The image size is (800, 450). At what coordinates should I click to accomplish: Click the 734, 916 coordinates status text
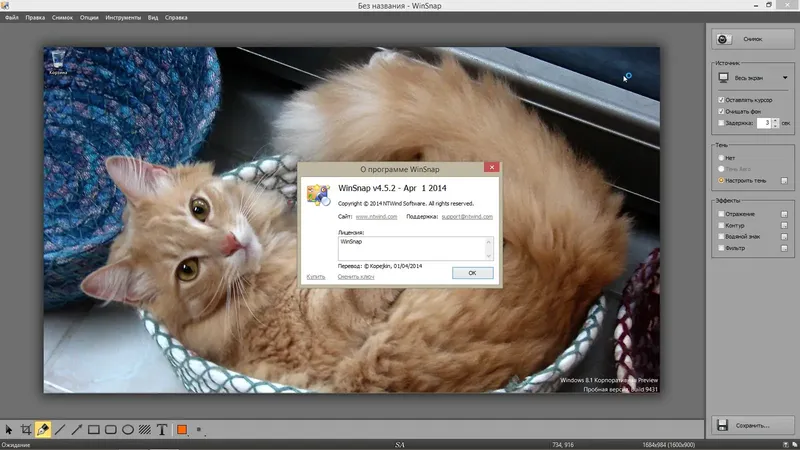pos(562,445)
